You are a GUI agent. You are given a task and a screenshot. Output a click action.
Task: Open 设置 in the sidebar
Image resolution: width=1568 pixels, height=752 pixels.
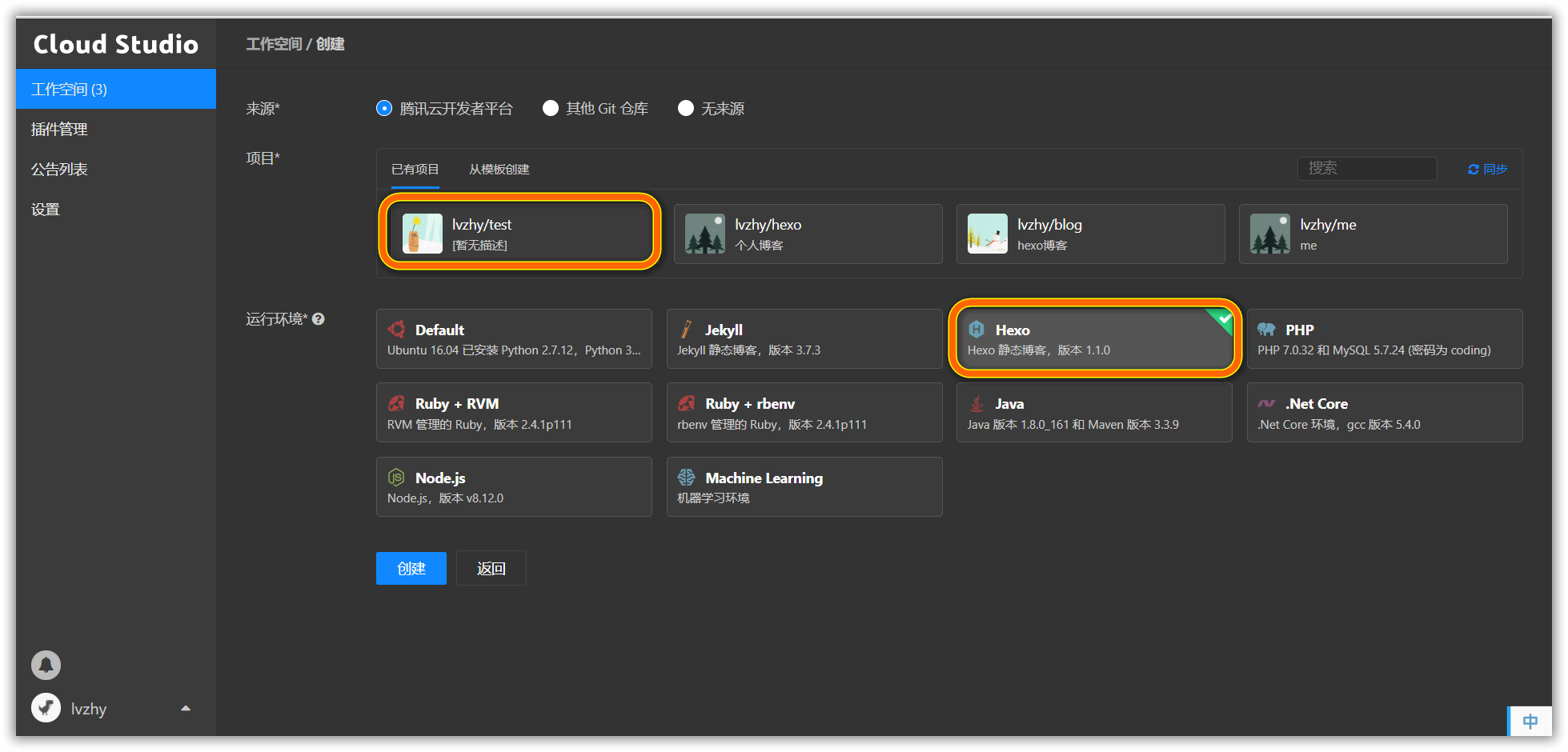(x=116, y=209)
